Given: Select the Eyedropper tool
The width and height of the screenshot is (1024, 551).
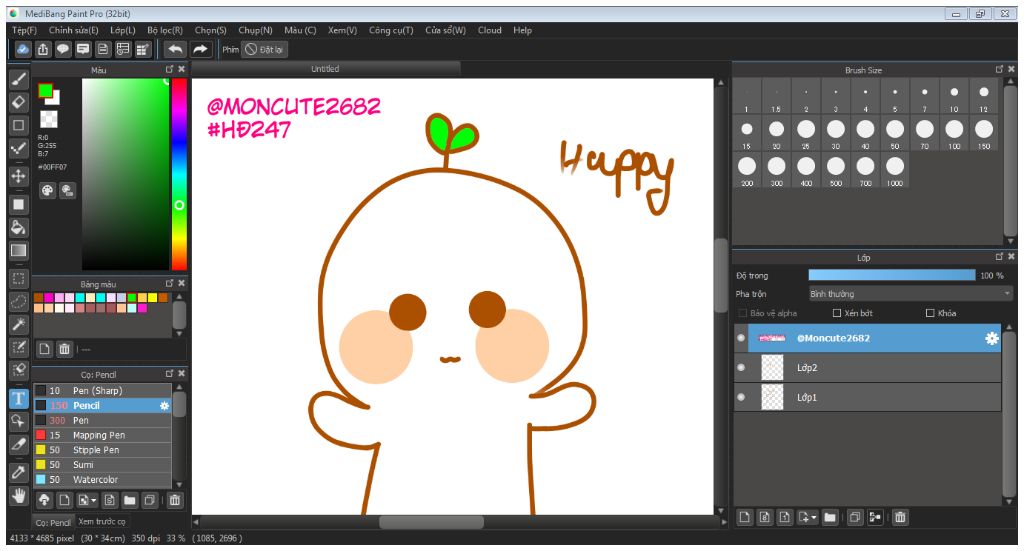Looking at the screenshot, I should pos(19,473).
